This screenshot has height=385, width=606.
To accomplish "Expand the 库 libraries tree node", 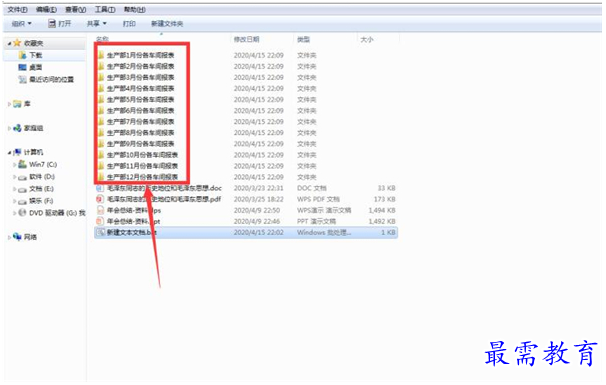I will point(9,104).
